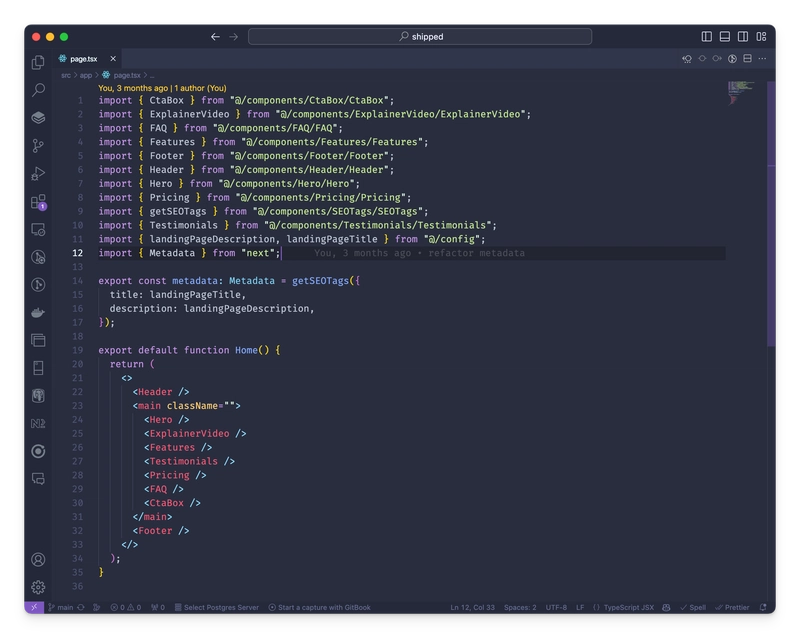The width and height of the screenshot is (800, 638).
Task: Open the Remote Explorer view
Action: click(x=38, y=229)
